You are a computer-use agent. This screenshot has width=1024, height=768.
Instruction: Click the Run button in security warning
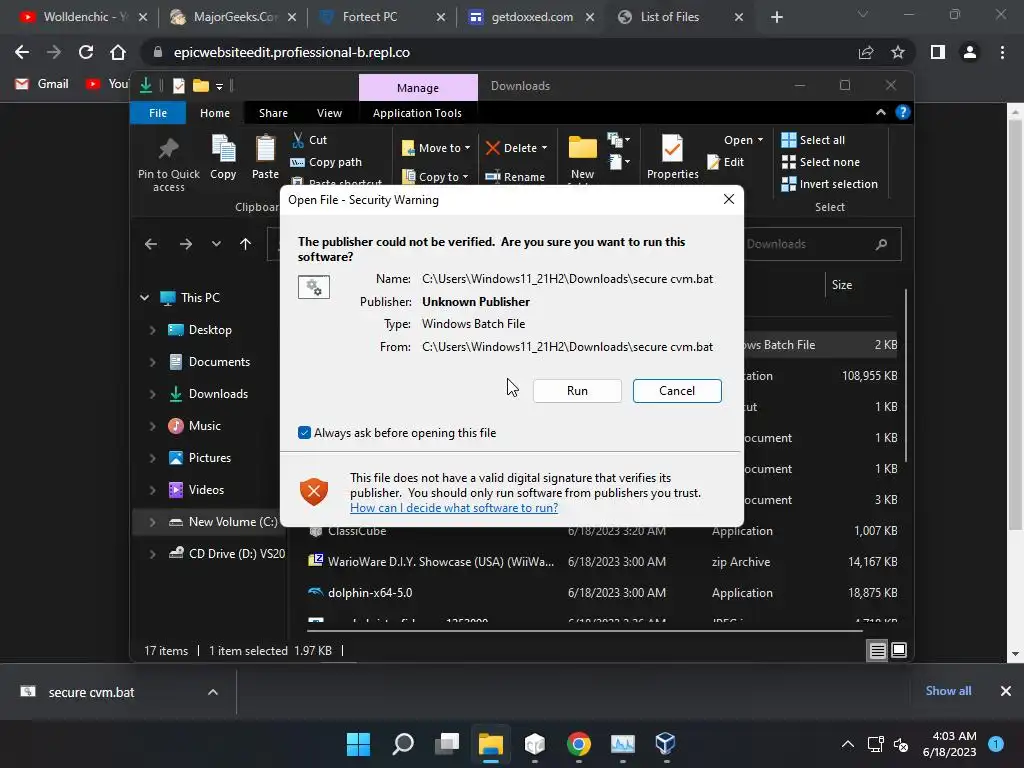click(x=577, y=391)
